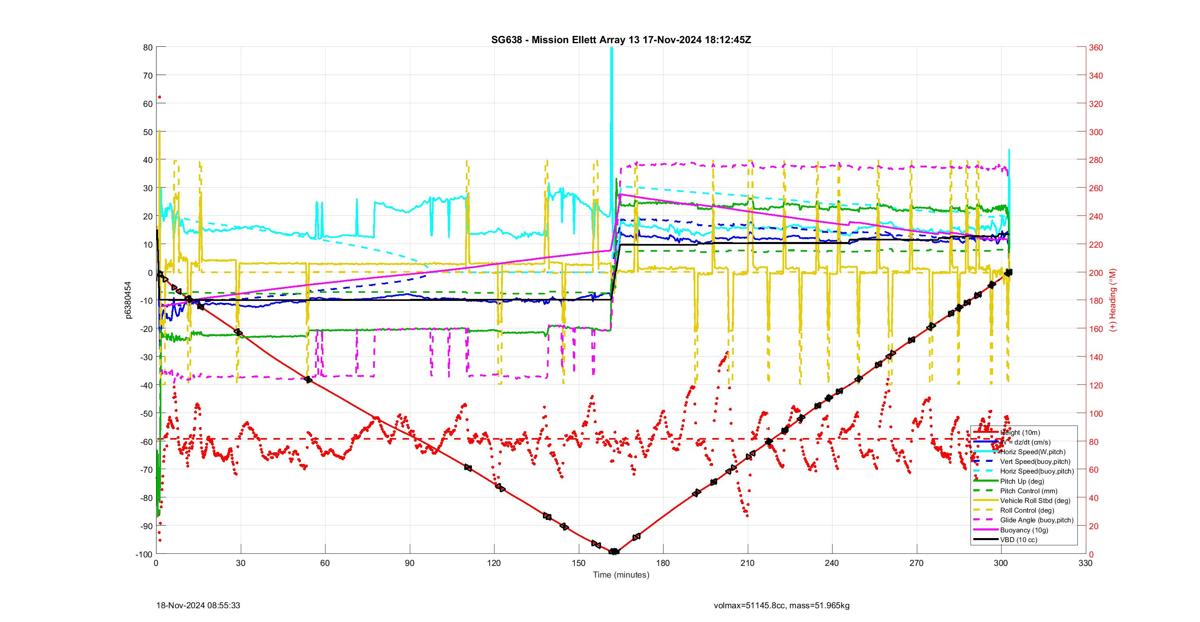Screen dimensions: 1200x622
Task: Select 'Pitch Control (mm)' legend entry
Action: click(1029, 491)
